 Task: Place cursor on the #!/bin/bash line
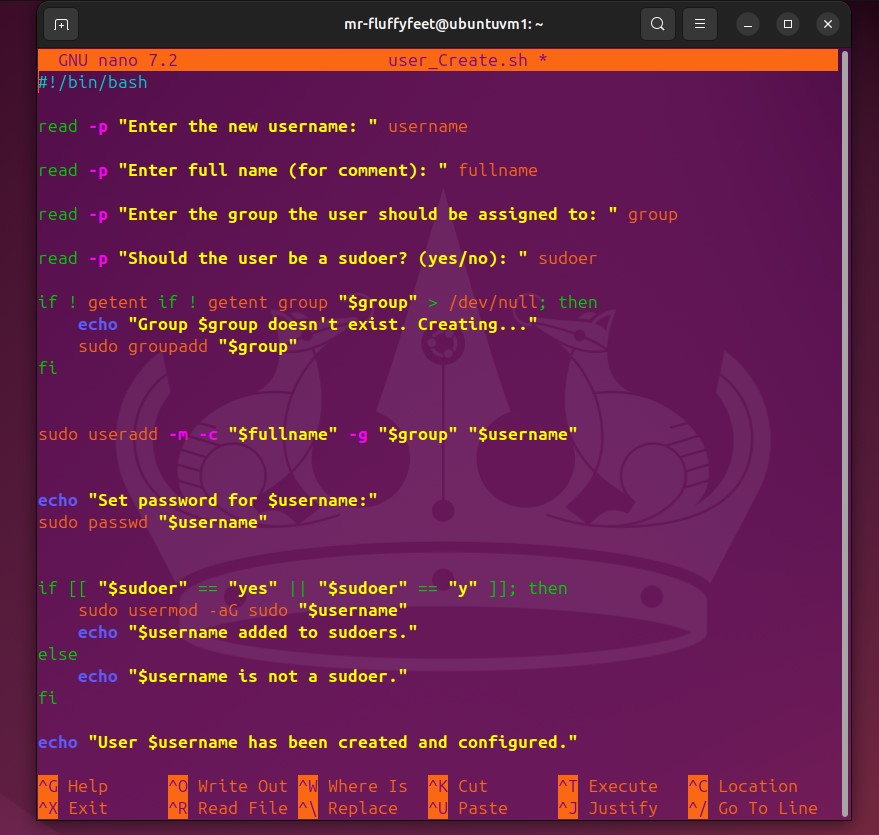pyautogui.click(x=93, y=82)
